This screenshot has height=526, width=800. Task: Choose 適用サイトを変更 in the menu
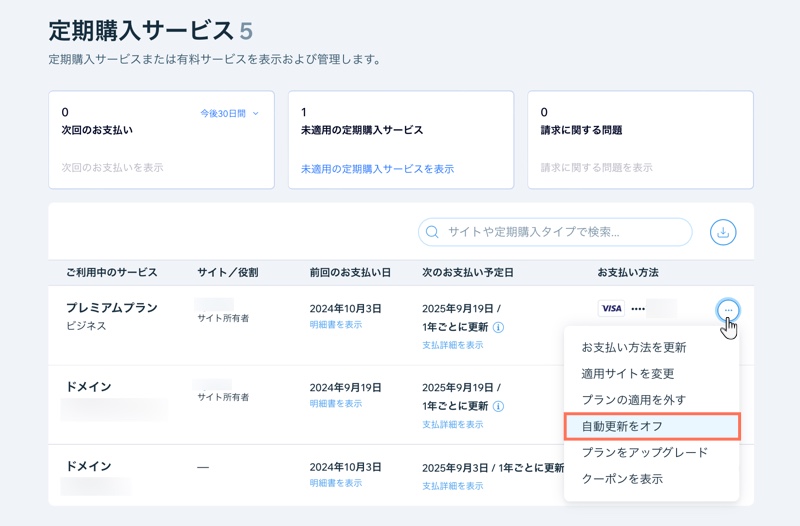[x=628, y=374]
